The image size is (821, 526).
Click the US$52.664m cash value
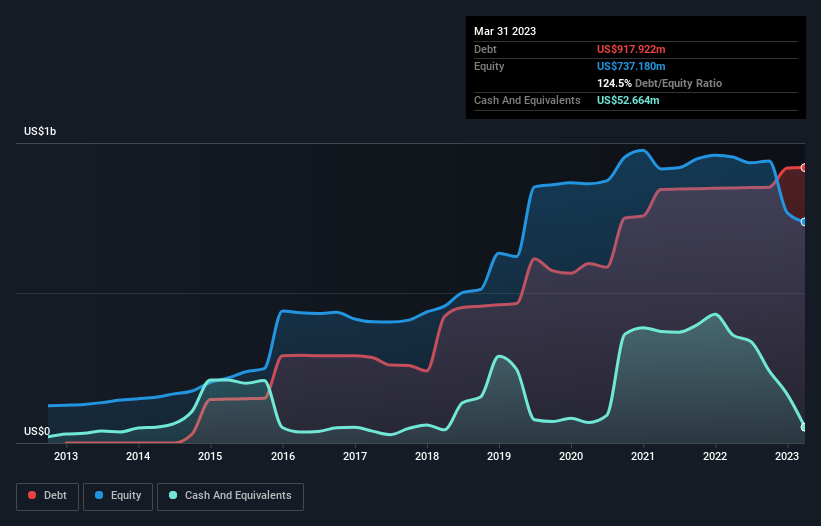pos(628,100)
